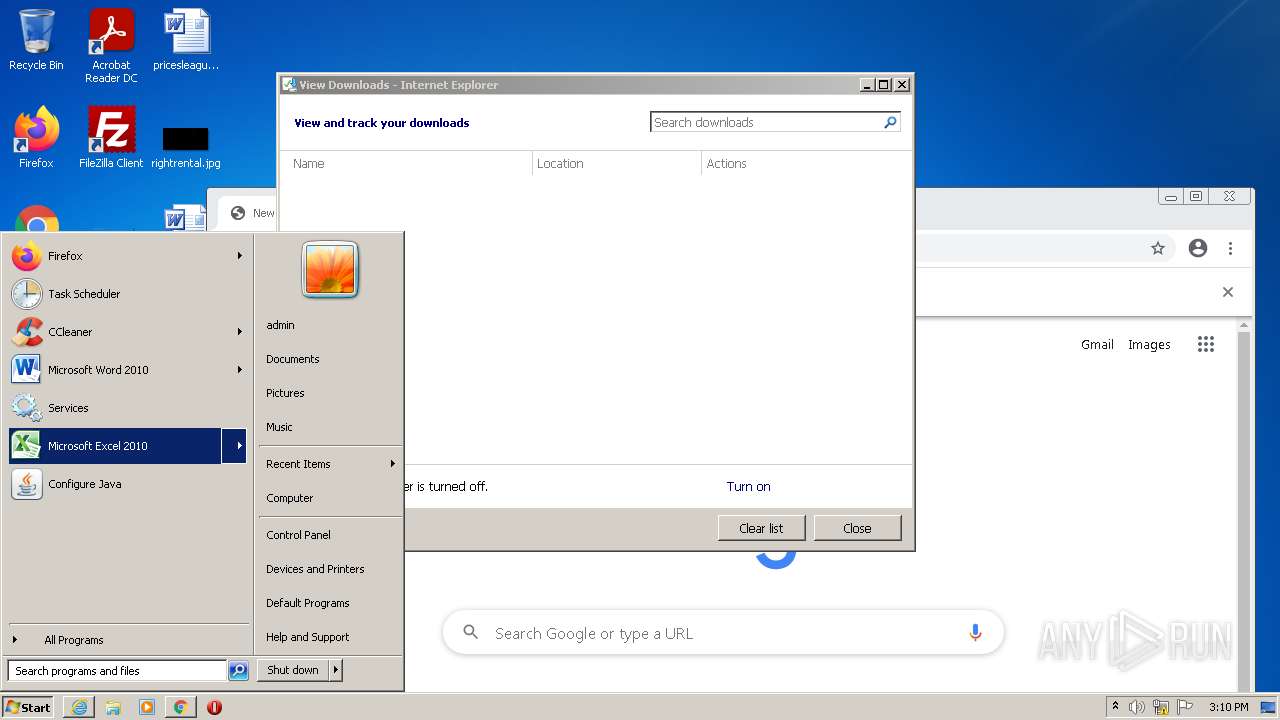This screenshot has width=1280, height=720.
Task: Click Close button in View Downloads
Action: tap(857, 528)
